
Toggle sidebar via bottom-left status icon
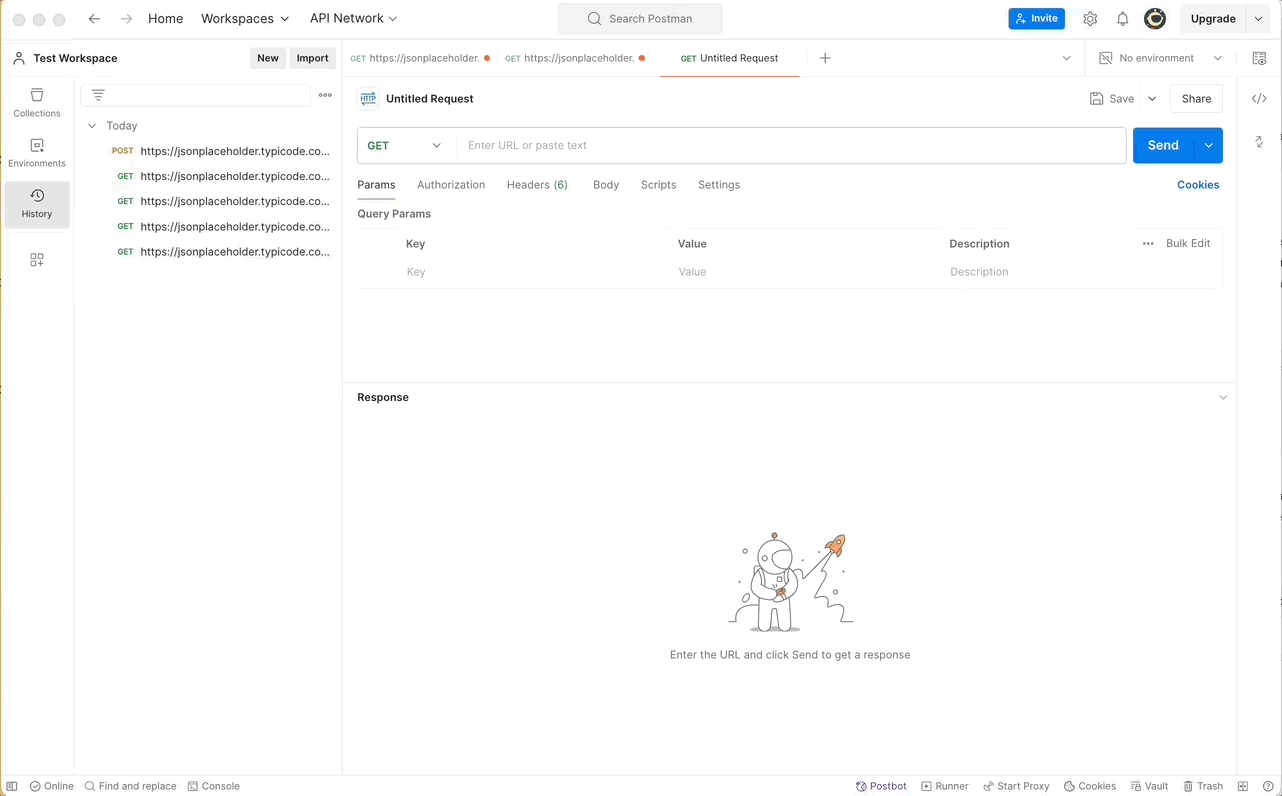[12, 786]
